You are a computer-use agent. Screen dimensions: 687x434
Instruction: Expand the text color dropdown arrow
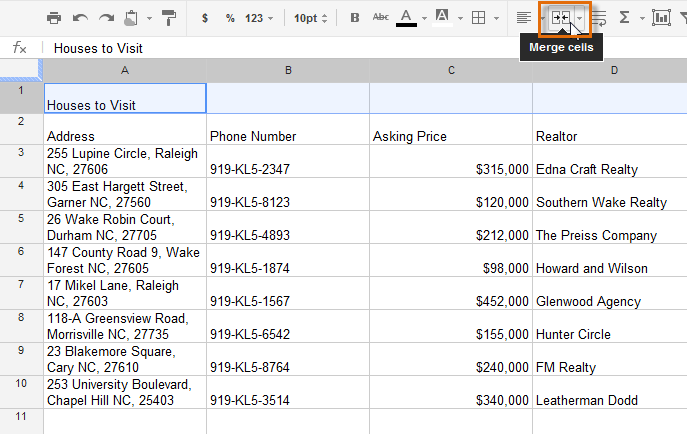[x=424, y=18]
